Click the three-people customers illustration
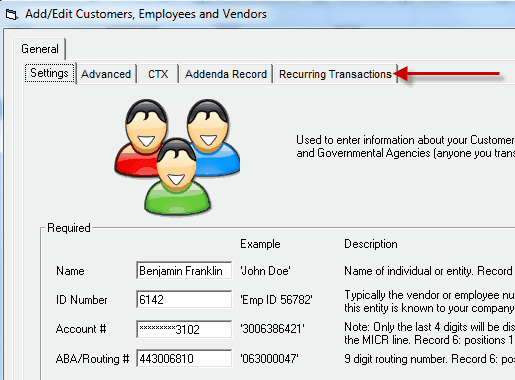The height and width of the screenshot is (380, 515). click(177, 157)
